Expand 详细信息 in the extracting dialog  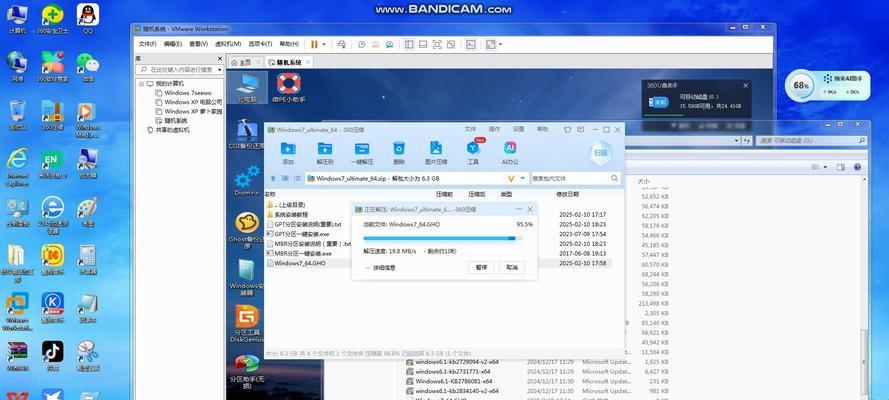[x=380, y=267]
